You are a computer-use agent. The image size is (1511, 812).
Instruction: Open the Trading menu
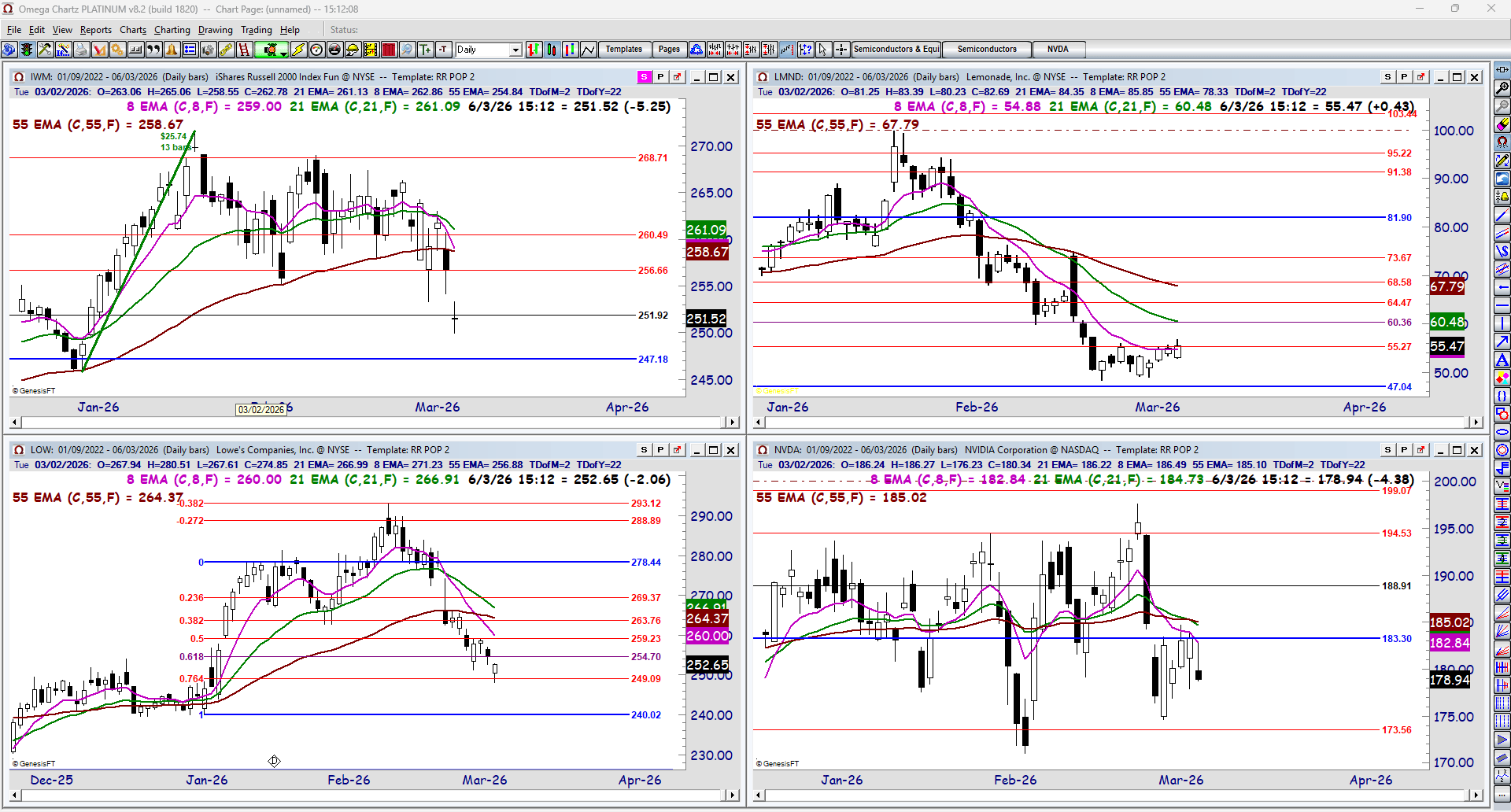pyautogui.click(x=257, y=30)
